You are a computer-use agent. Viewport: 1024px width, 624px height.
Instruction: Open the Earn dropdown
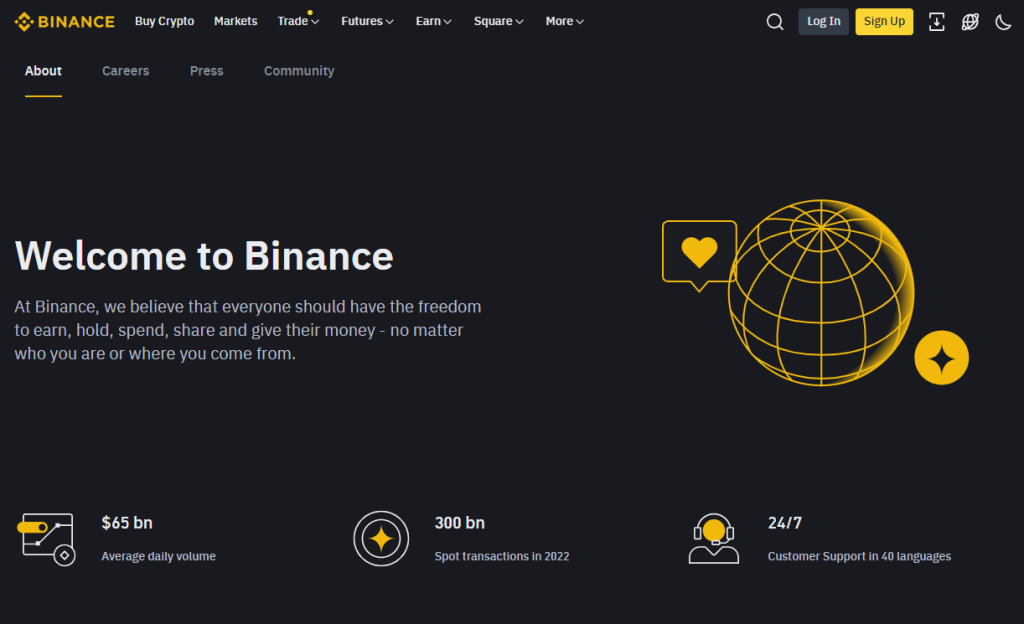pyautogui.click(x=432, y=21)
